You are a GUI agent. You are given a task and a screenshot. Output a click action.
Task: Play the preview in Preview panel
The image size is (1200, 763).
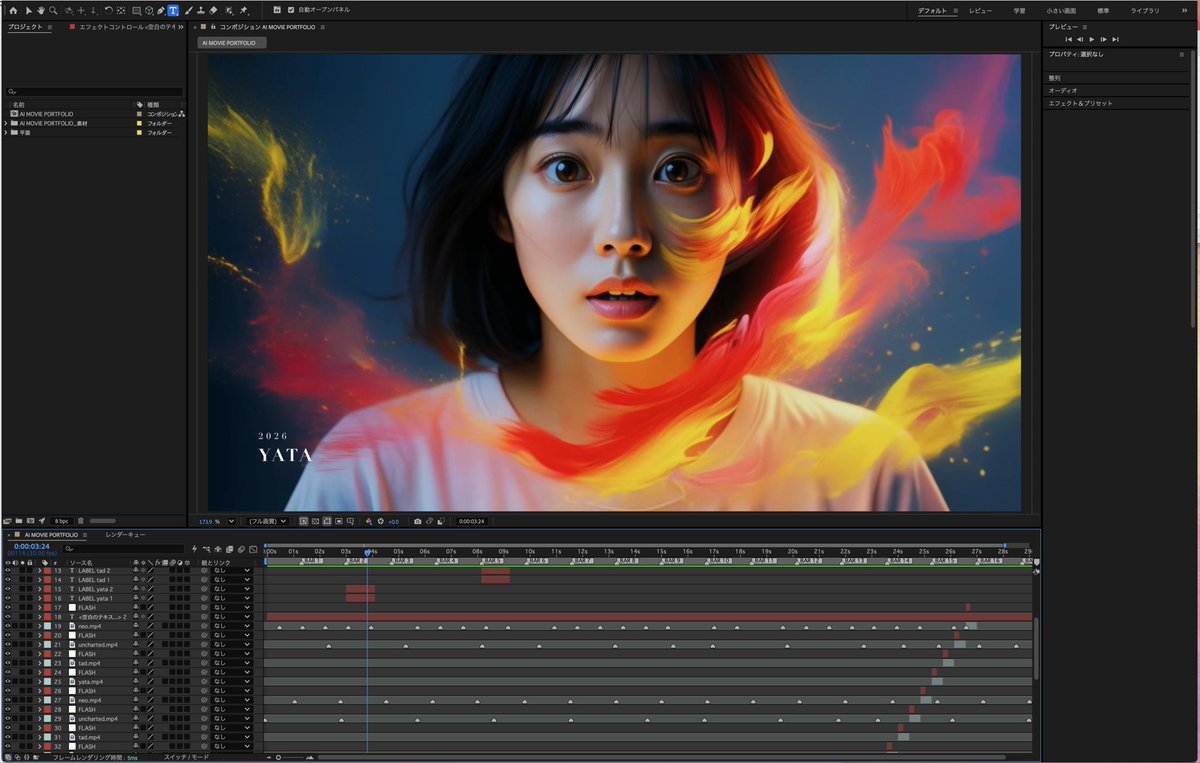click(x=1091, y=39)
